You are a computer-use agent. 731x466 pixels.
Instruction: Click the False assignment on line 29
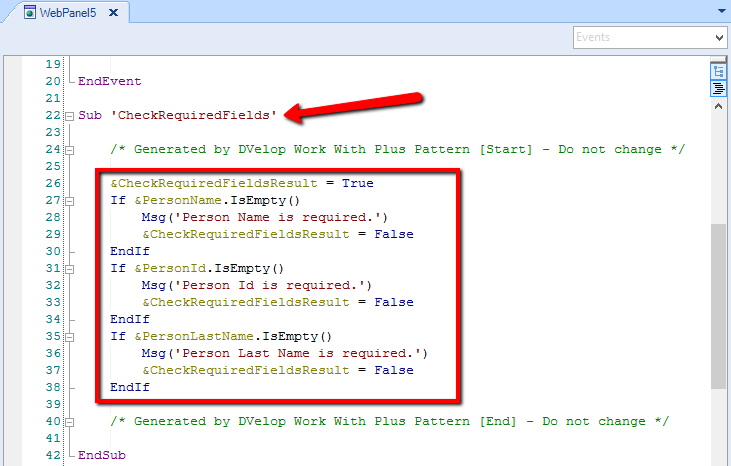278,234
